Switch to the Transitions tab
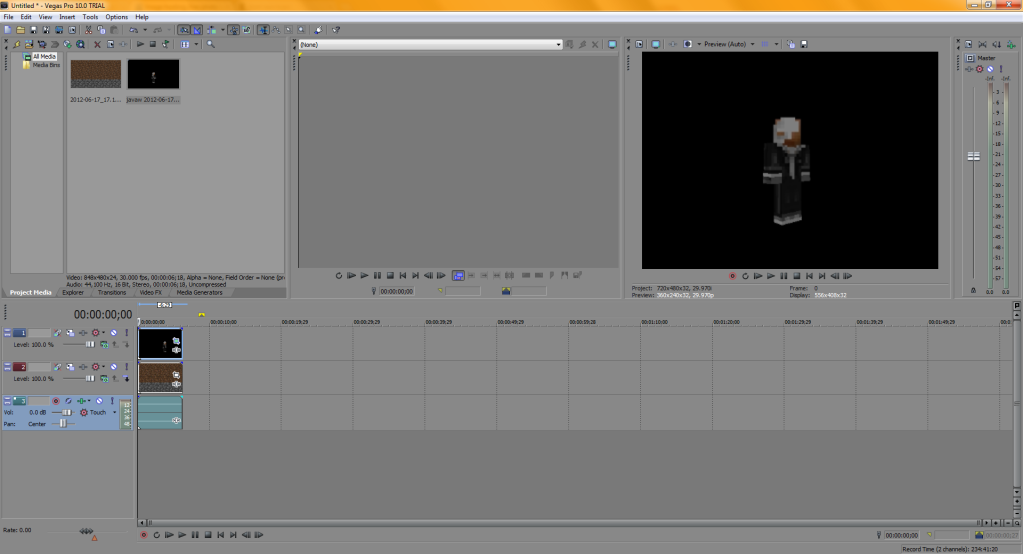 click(112, 292)
